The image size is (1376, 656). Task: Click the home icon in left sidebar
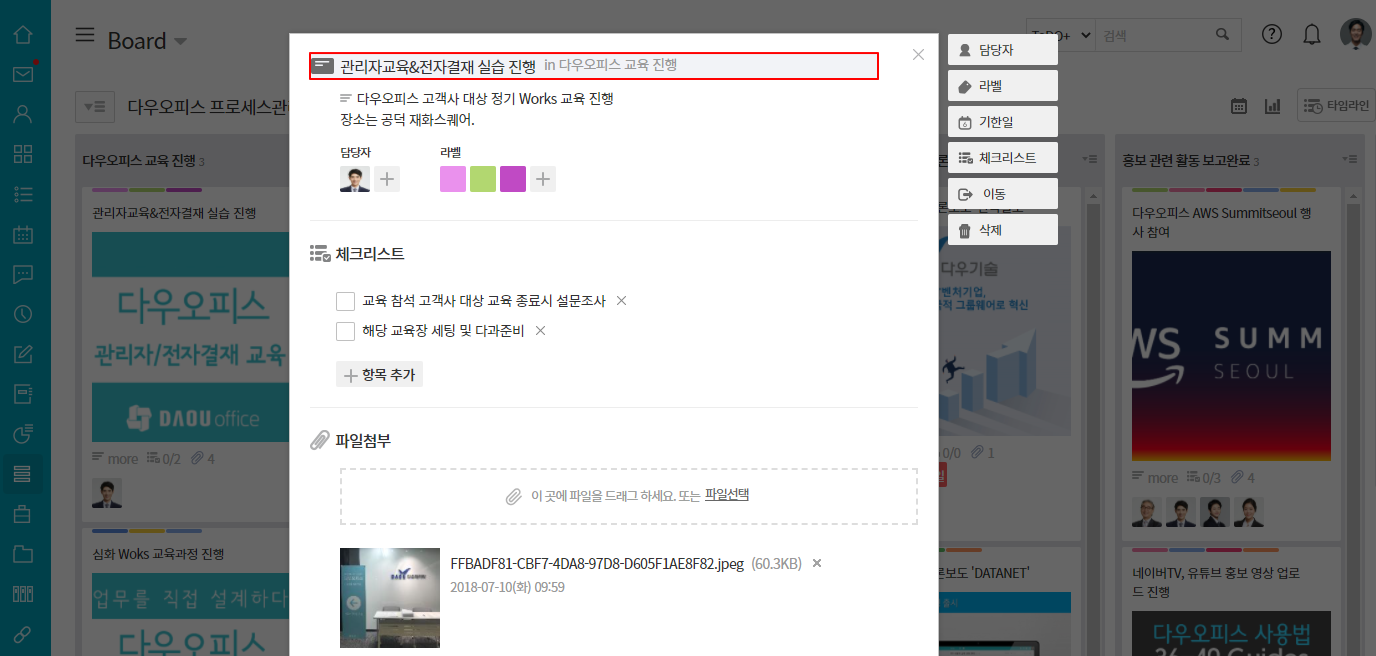[22, 35]
